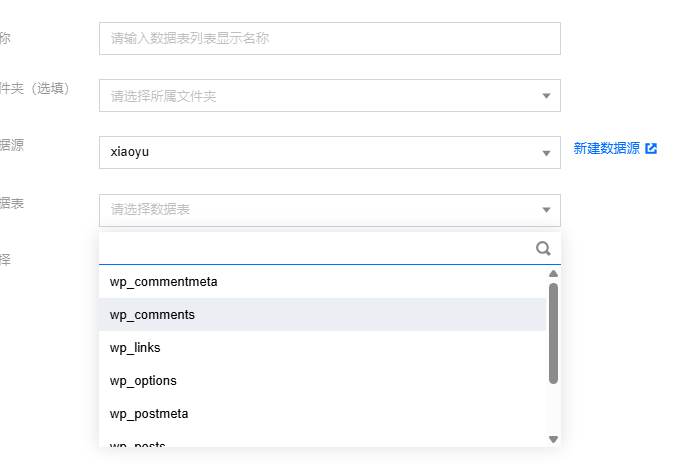The width and height of the screenshot is (678, 464).
Task: Click the table search input box
Action: (317, 248)
